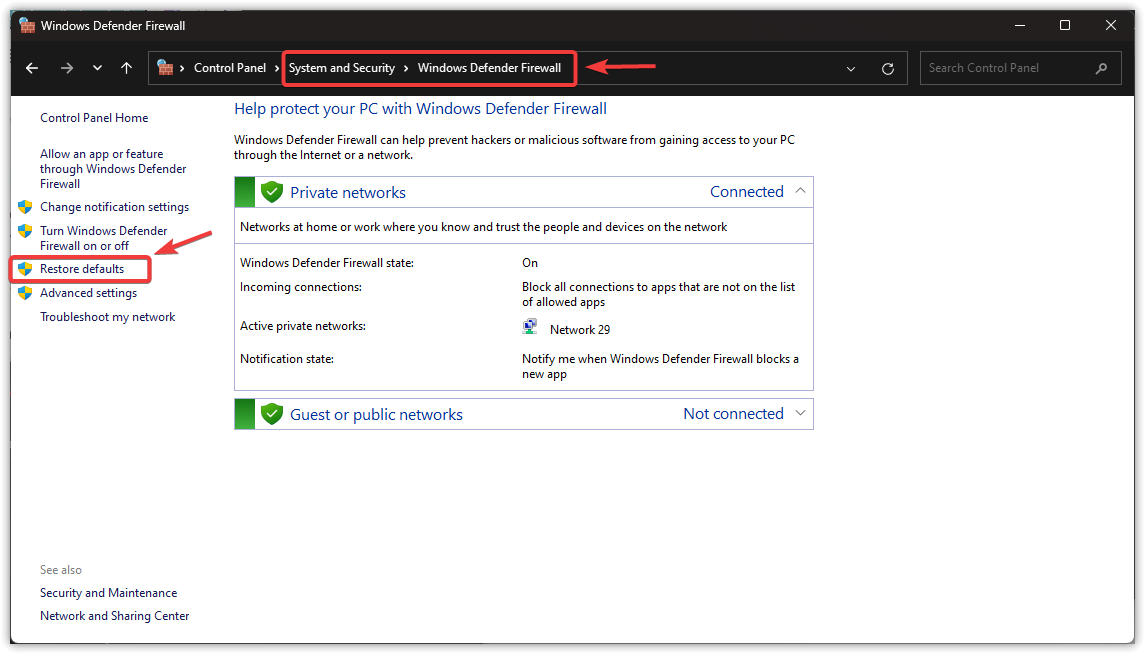
Task: Click the refresh icon in address bar
Action: click(888, 67)
